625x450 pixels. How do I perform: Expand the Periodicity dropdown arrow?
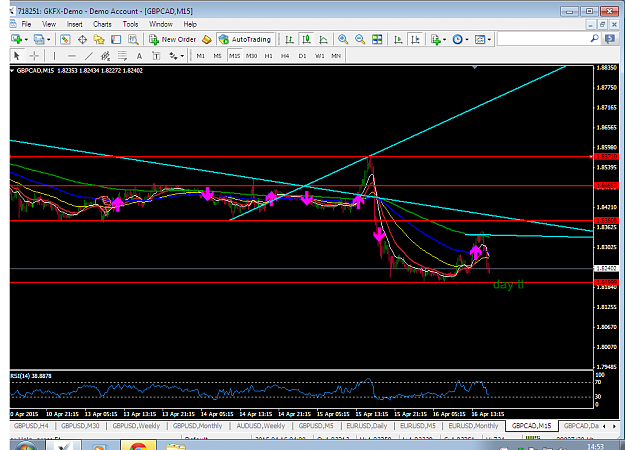(x=467, y=39)
